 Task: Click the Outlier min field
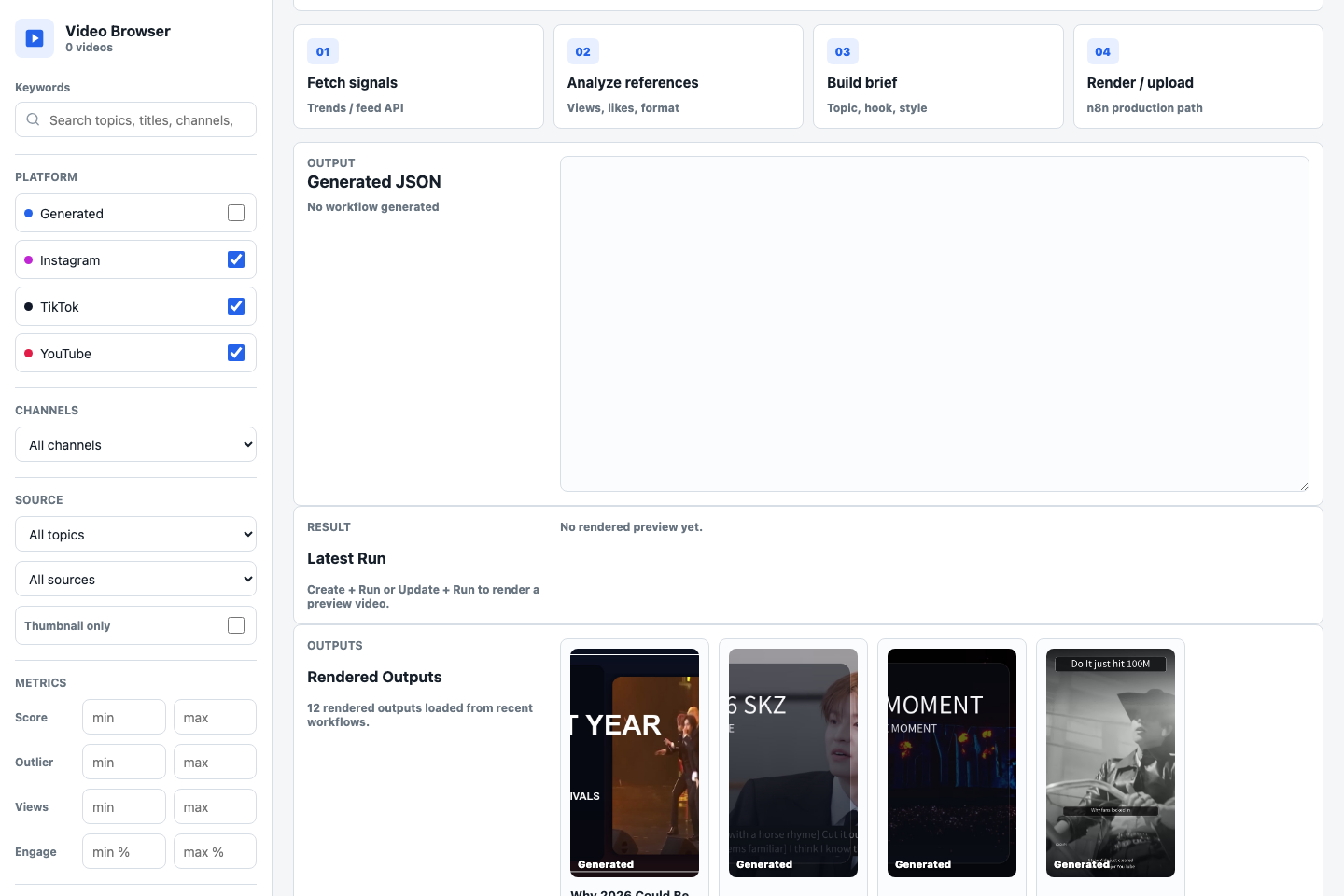click(x=124, y=762)
